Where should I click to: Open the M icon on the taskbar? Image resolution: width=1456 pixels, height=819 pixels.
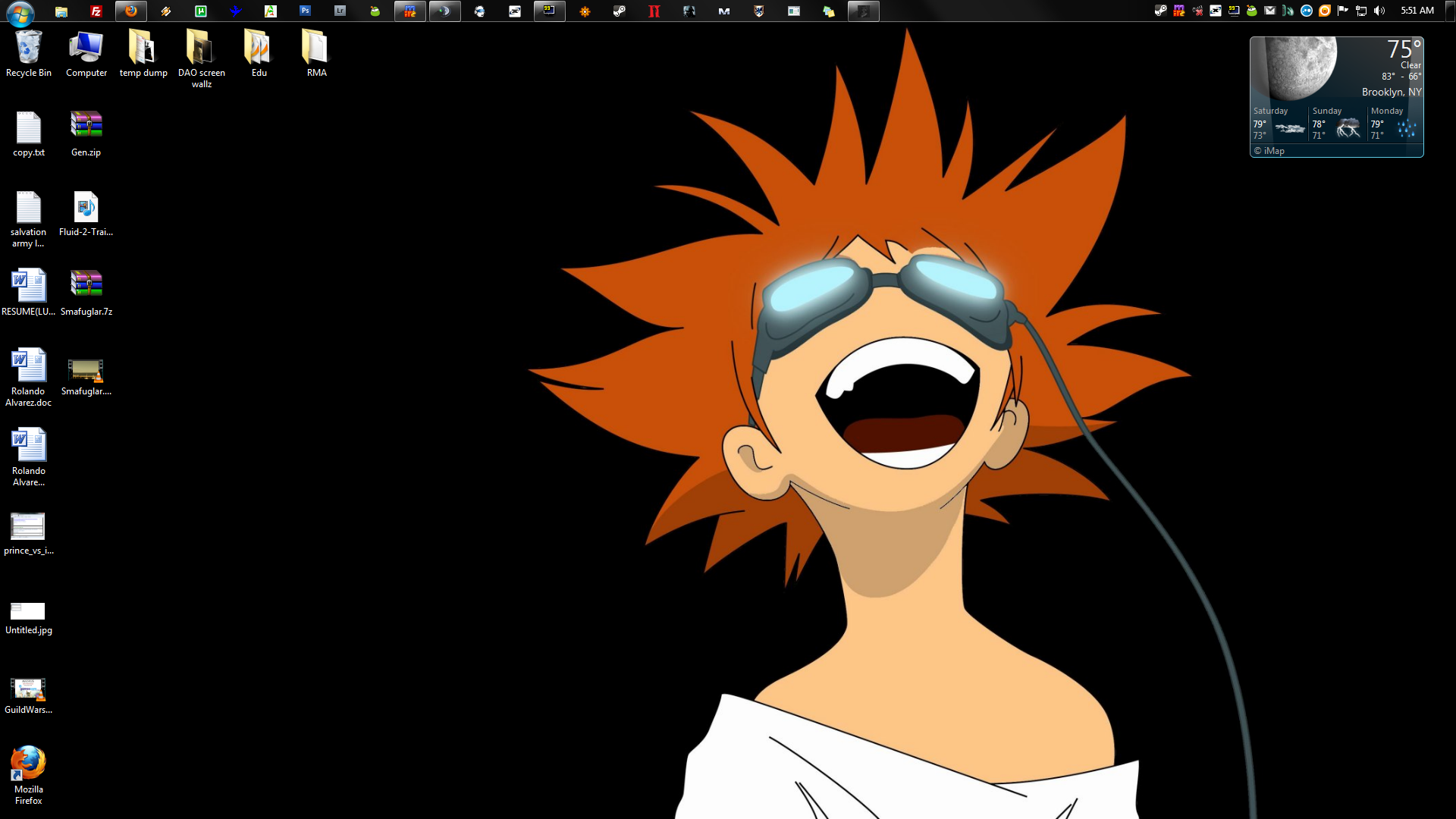click(x=724, y=11)
